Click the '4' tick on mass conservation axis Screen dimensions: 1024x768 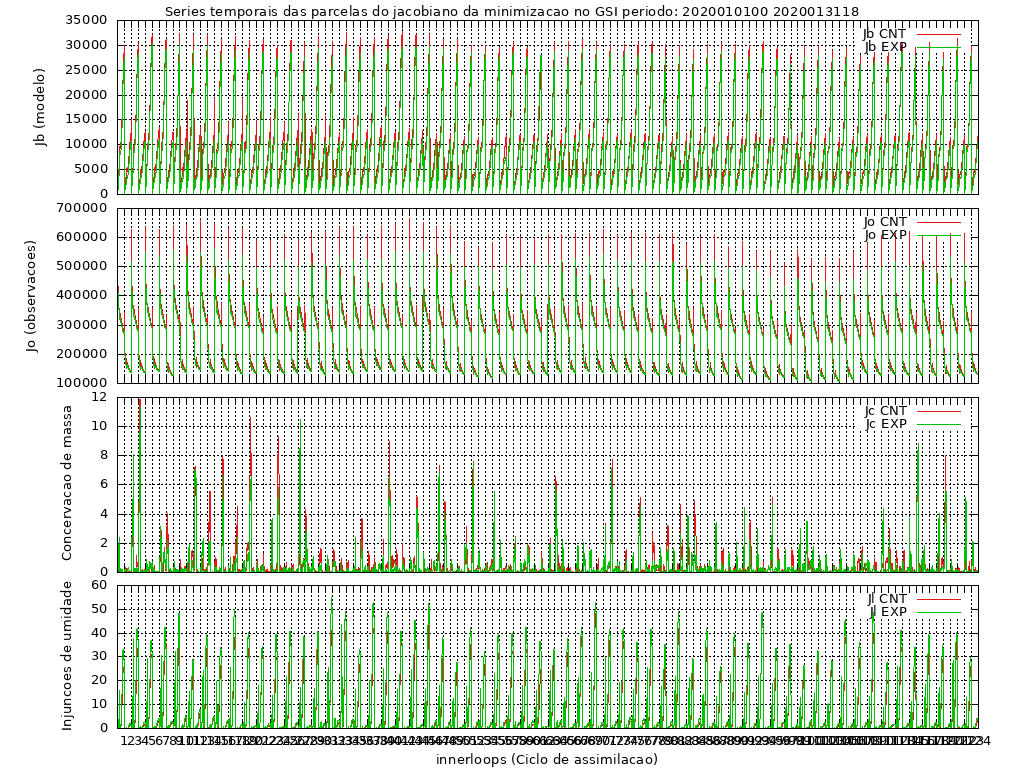coord(103,514)
